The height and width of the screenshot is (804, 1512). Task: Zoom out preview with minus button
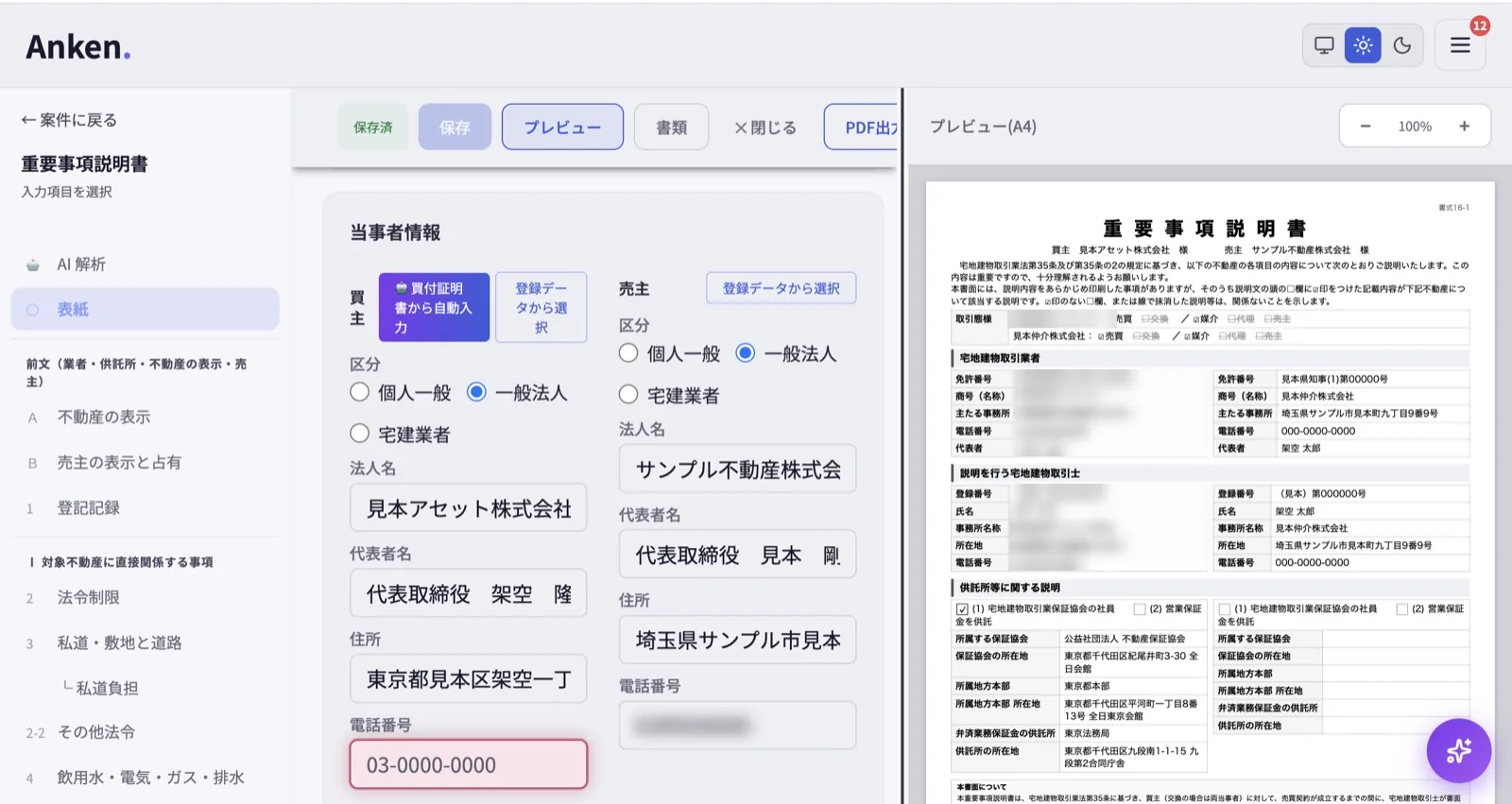pyautogui.click(x=1366, y=126)
